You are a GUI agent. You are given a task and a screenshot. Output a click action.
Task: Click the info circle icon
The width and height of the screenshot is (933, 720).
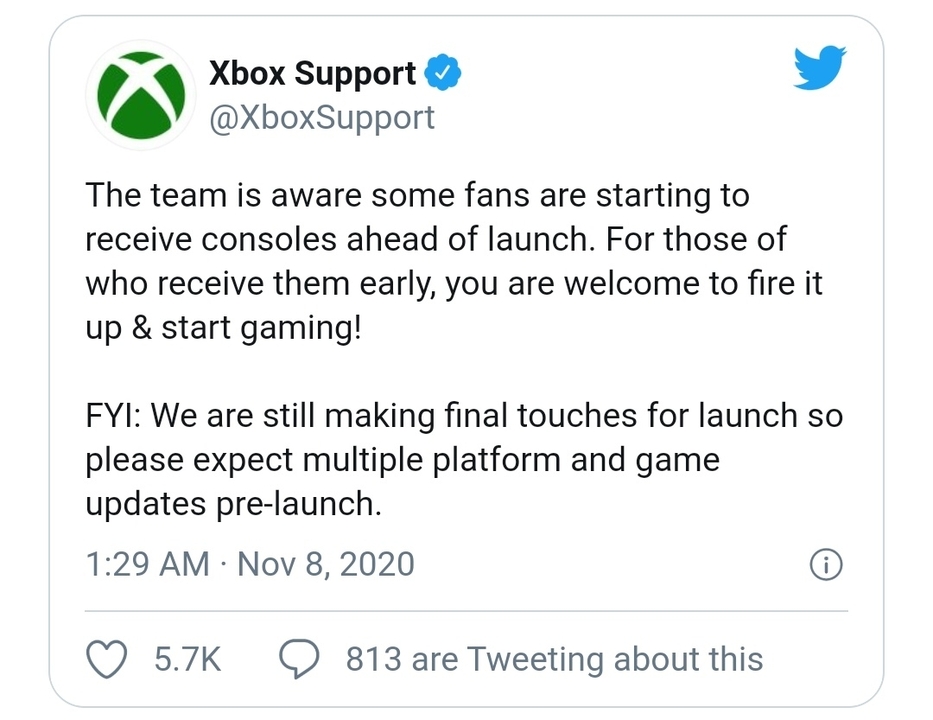826,565
